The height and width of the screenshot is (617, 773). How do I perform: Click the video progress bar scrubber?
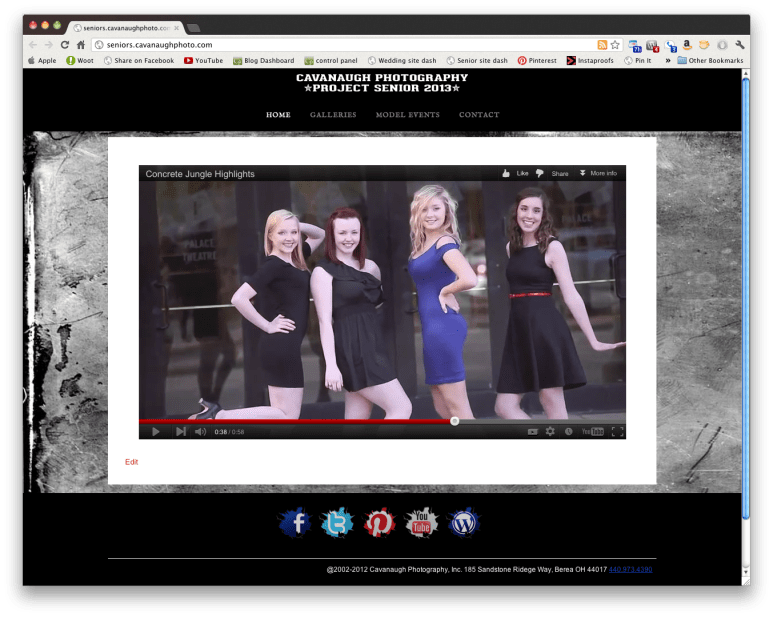tap(455, 421)
